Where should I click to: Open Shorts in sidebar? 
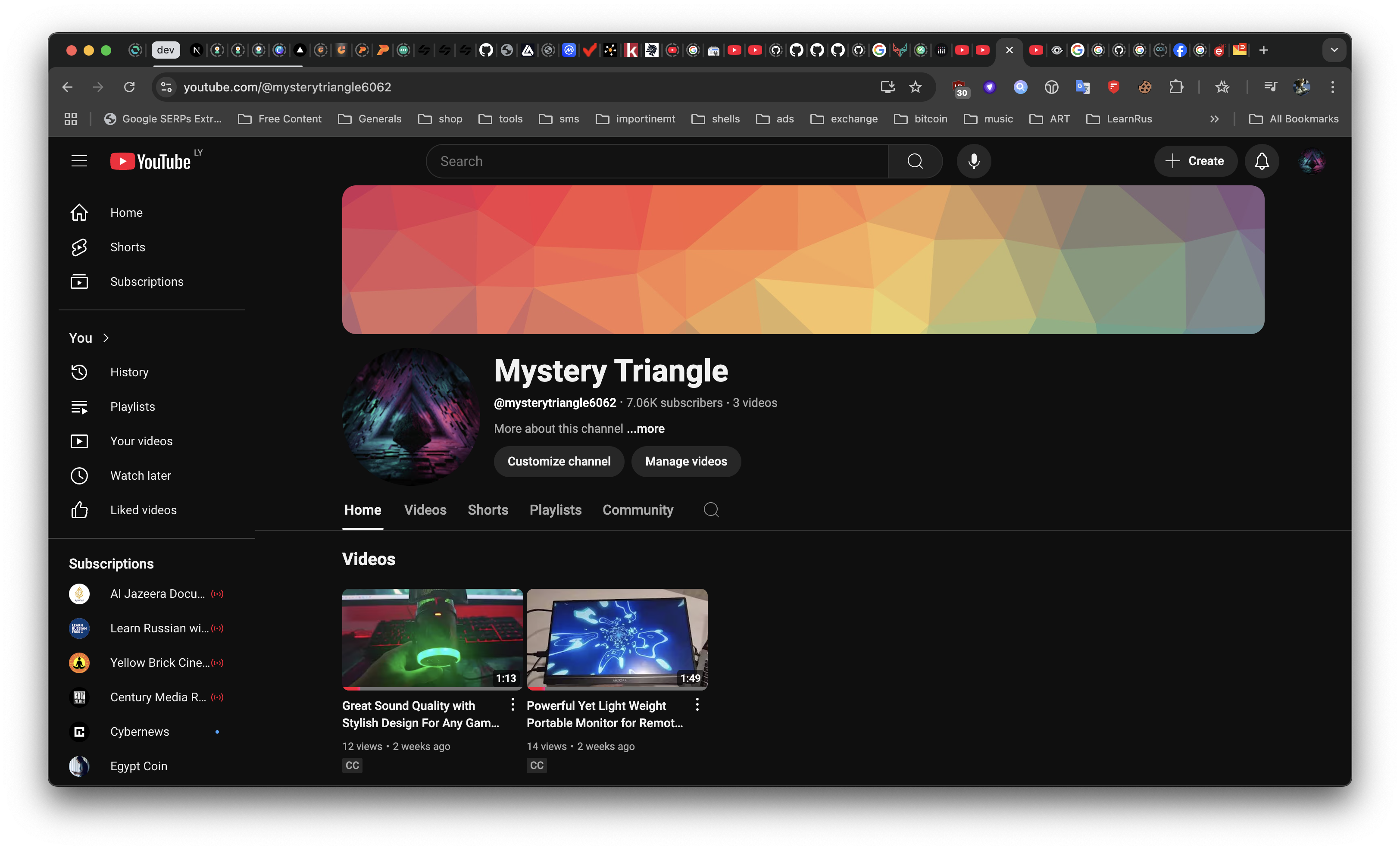pos(151,247)
